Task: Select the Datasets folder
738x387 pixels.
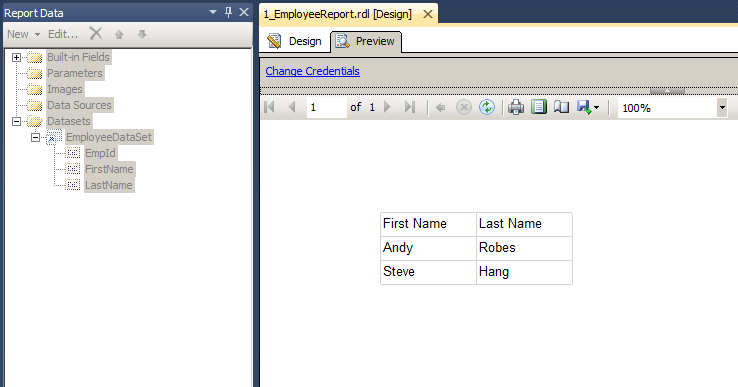Action: click(x=69, y=121)
